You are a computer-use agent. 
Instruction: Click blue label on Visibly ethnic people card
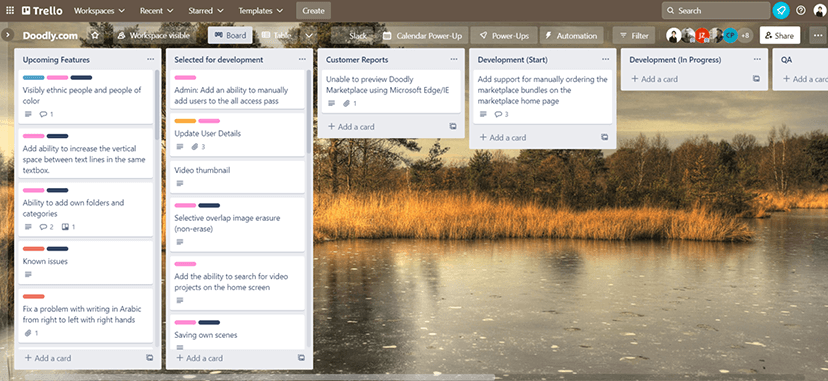click(33, 78)
